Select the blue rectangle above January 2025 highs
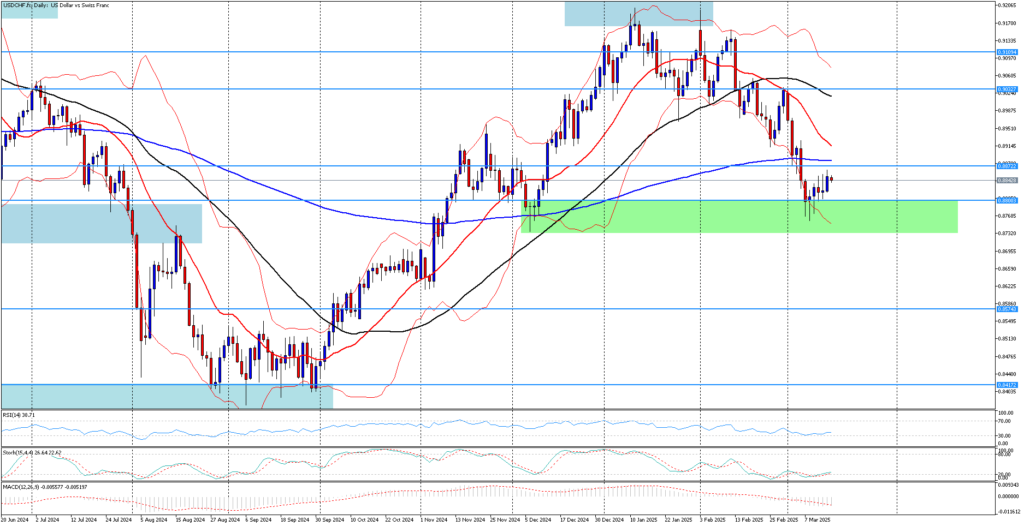The height and width of the screenshot is (526, 1024). point(639,14)
